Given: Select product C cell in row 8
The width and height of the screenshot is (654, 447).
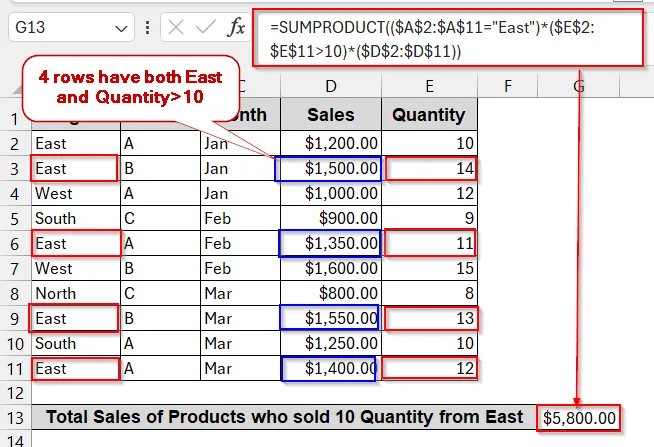Looking at the screenshot, I should pyautogui.click(x=160, y=294).
